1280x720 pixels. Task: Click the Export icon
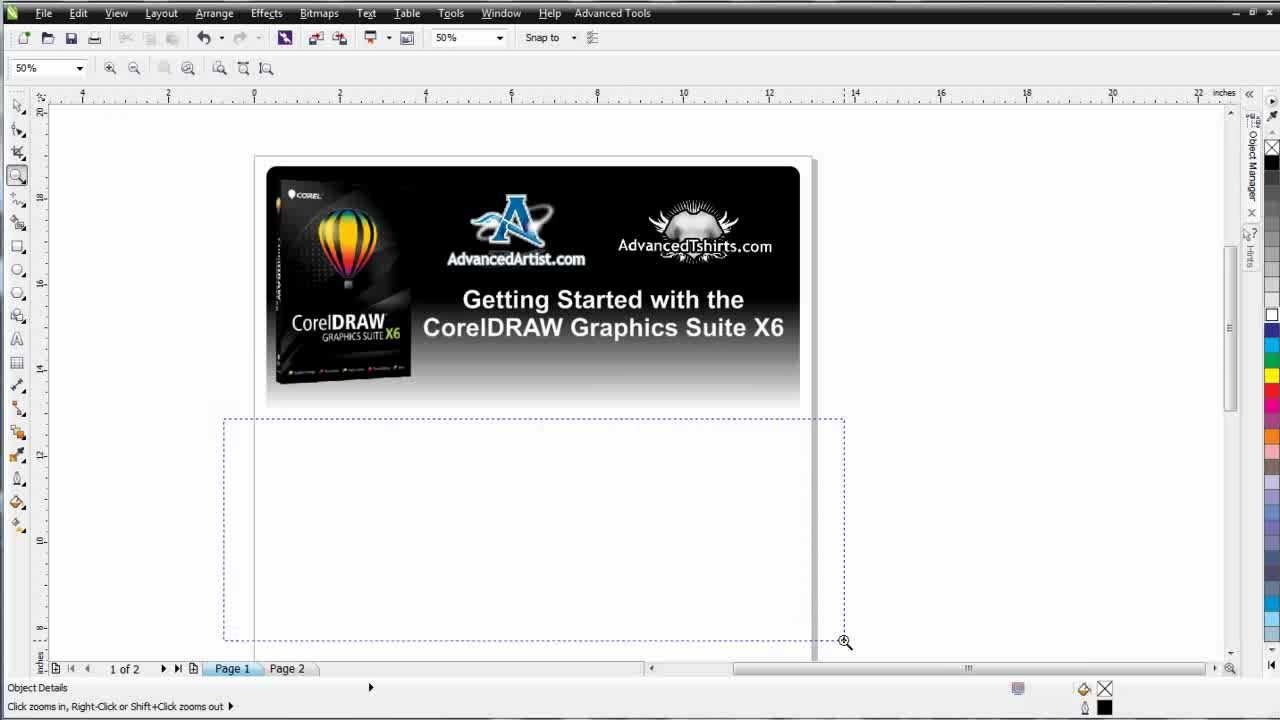coord(340,38)
